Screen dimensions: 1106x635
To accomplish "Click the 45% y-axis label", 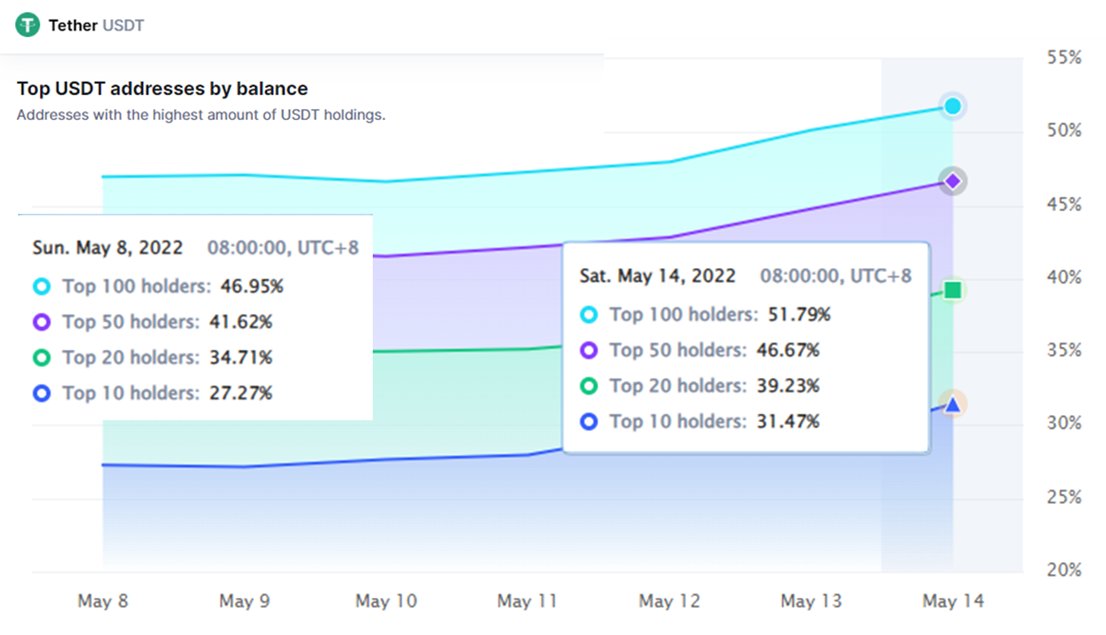I will tap(1064, 205).
